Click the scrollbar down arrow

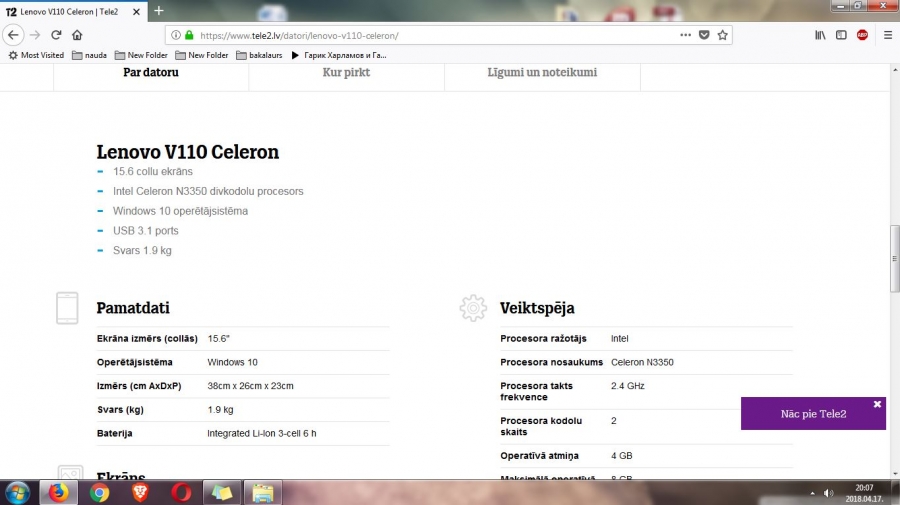tap(895, 474)
